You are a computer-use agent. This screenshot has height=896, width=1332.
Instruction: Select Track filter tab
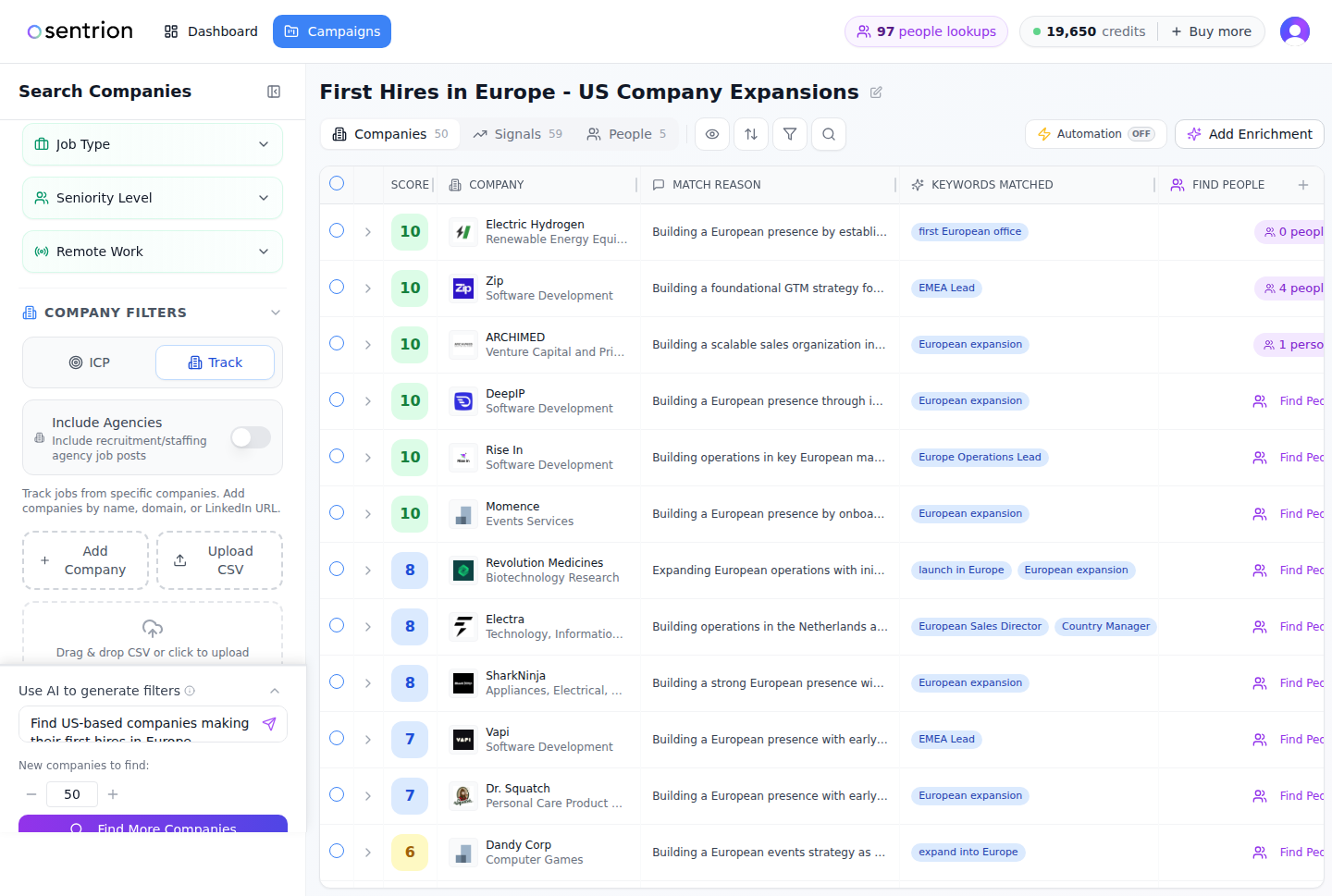tap(216, 362)
